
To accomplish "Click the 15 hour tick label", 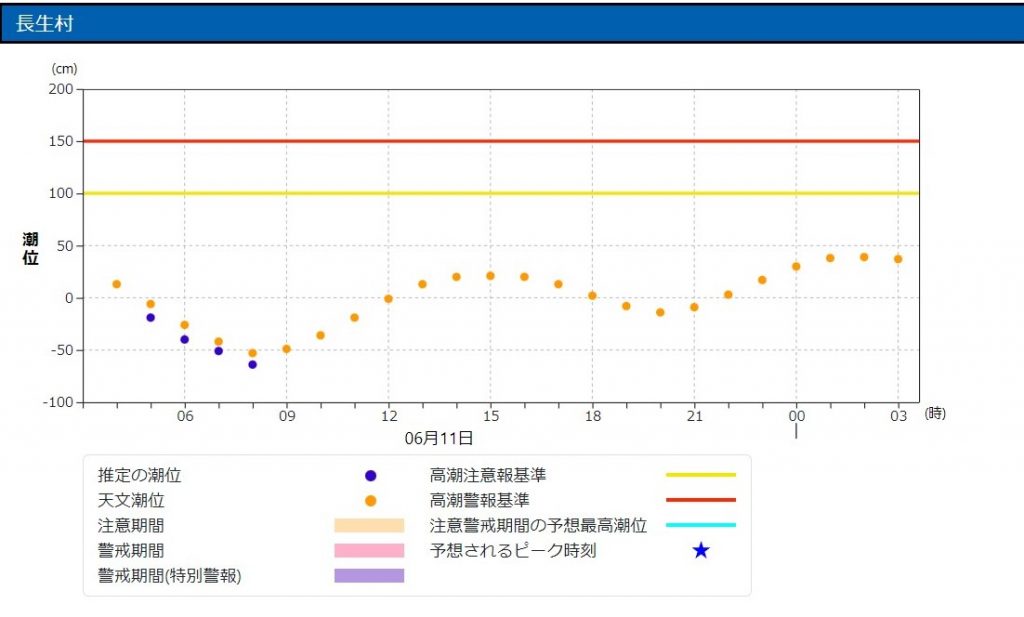I will point(490,416).
